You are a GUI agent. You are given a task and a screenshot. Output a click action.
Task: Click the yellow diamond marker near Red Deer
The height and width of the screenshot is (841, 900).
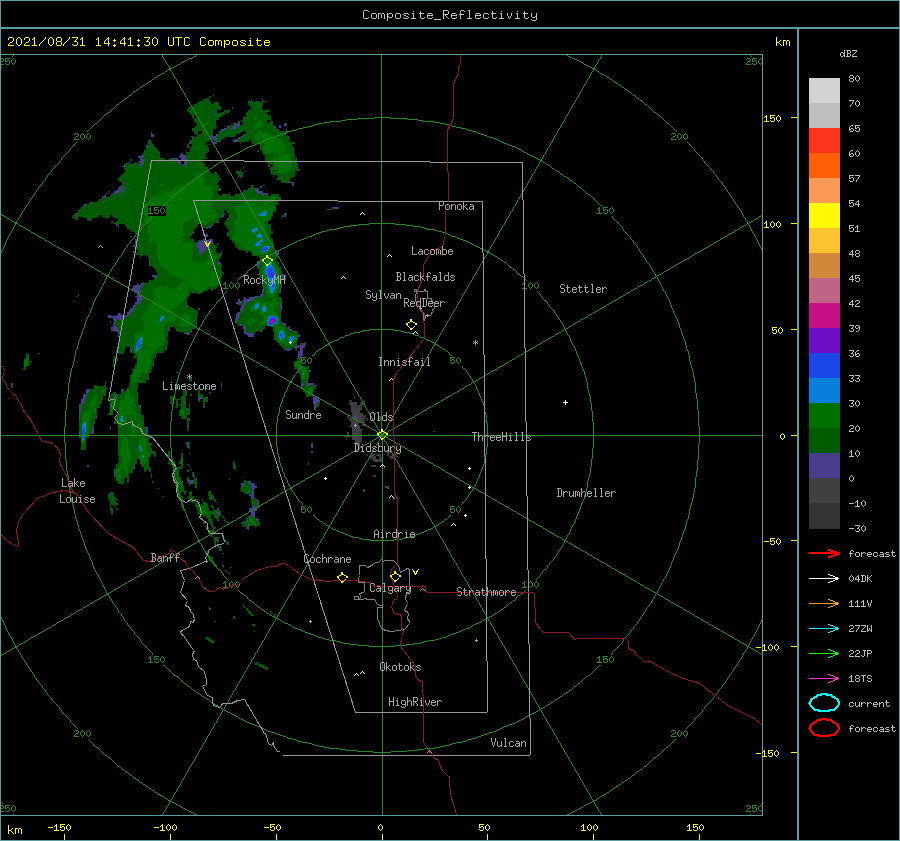(411, 325)
